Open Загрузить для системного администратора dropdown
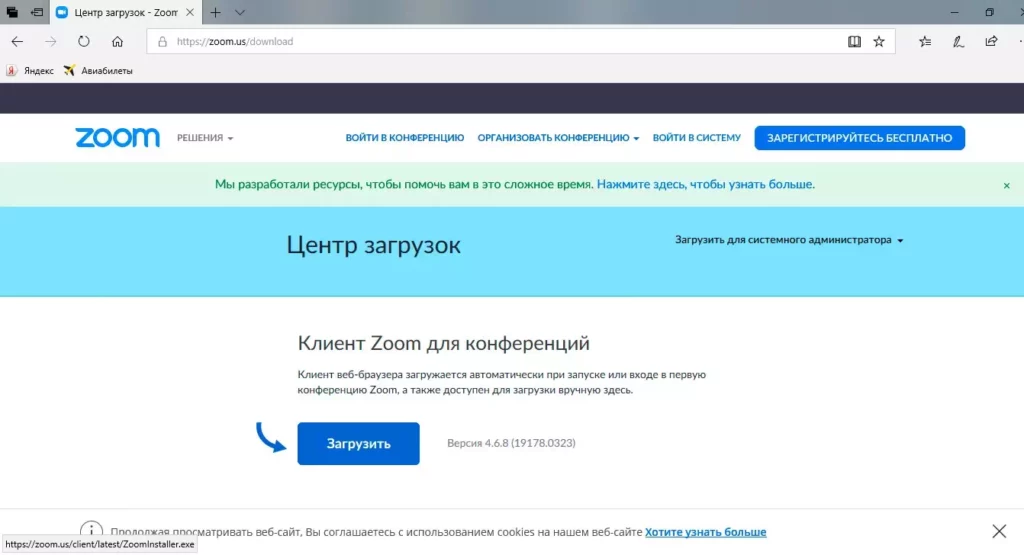Screen dimensions: 1024x555 (789, 240)
